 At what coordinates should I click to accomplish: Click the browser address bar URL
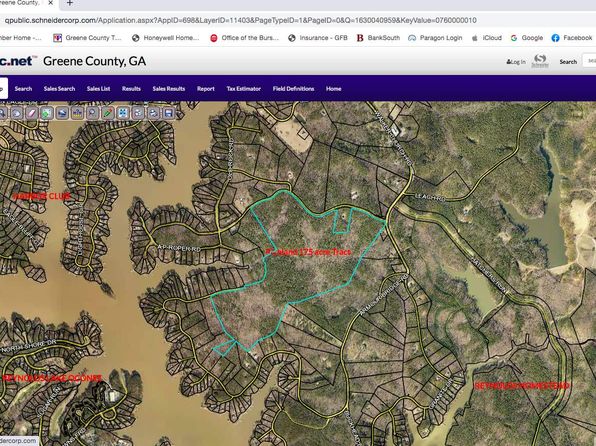click(241, 20)
